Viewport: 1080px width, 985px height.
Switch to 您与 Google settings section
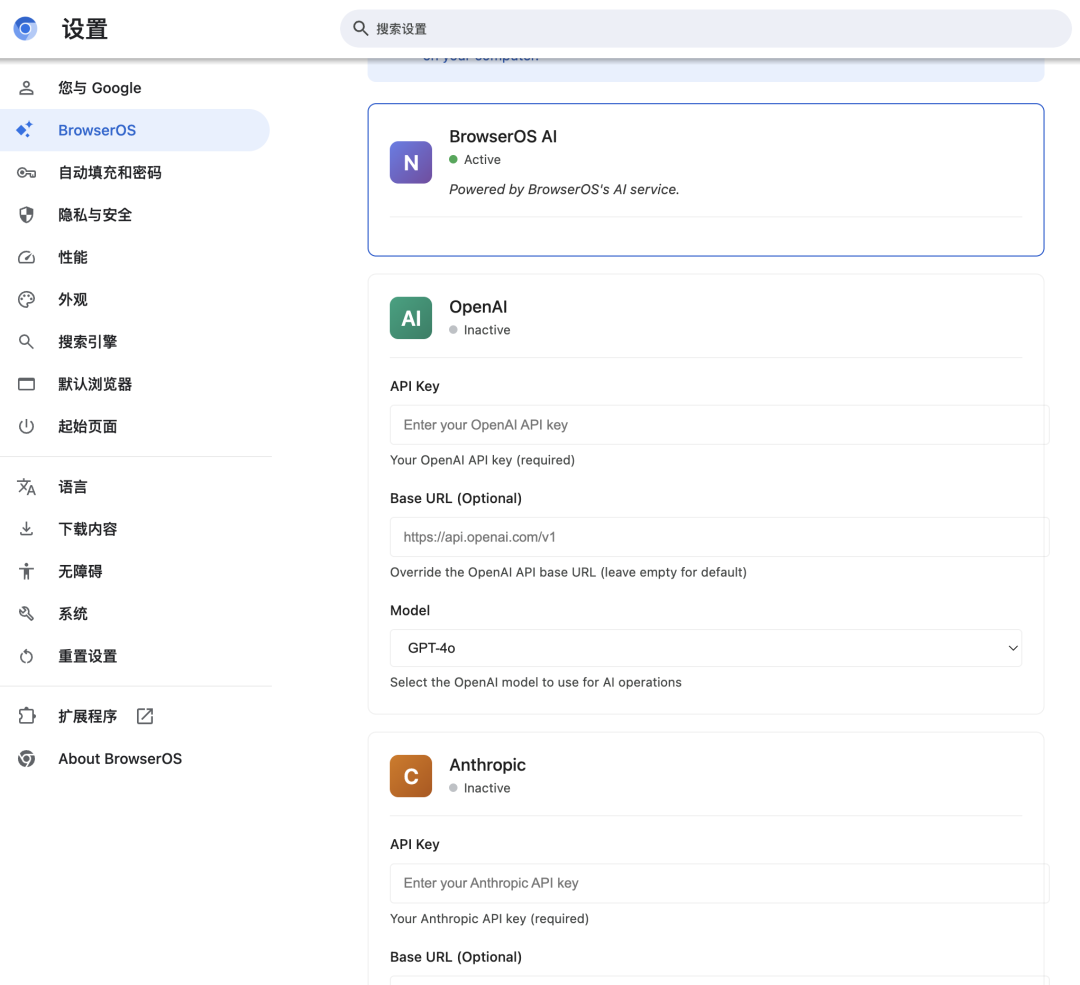pyautogui.click(x=99, y=88)
